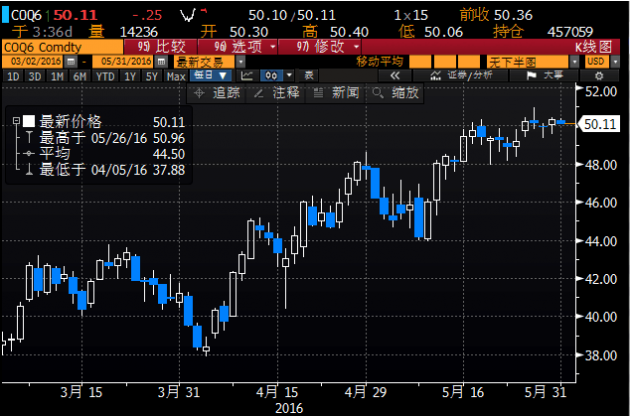Open the end date calendar picker
This screenshot has height=418, width=630.
point(161,62)
